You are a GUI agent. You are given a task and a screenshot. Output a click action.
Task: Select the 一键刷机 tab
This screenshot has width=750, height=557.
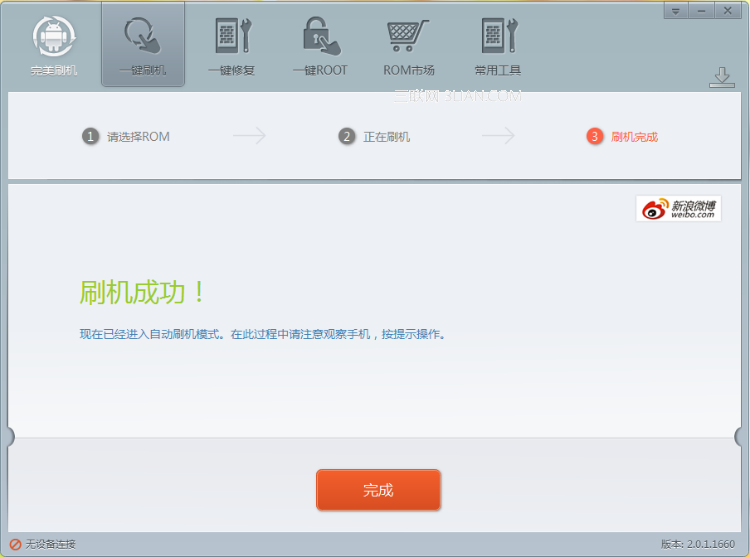point(143,45)
